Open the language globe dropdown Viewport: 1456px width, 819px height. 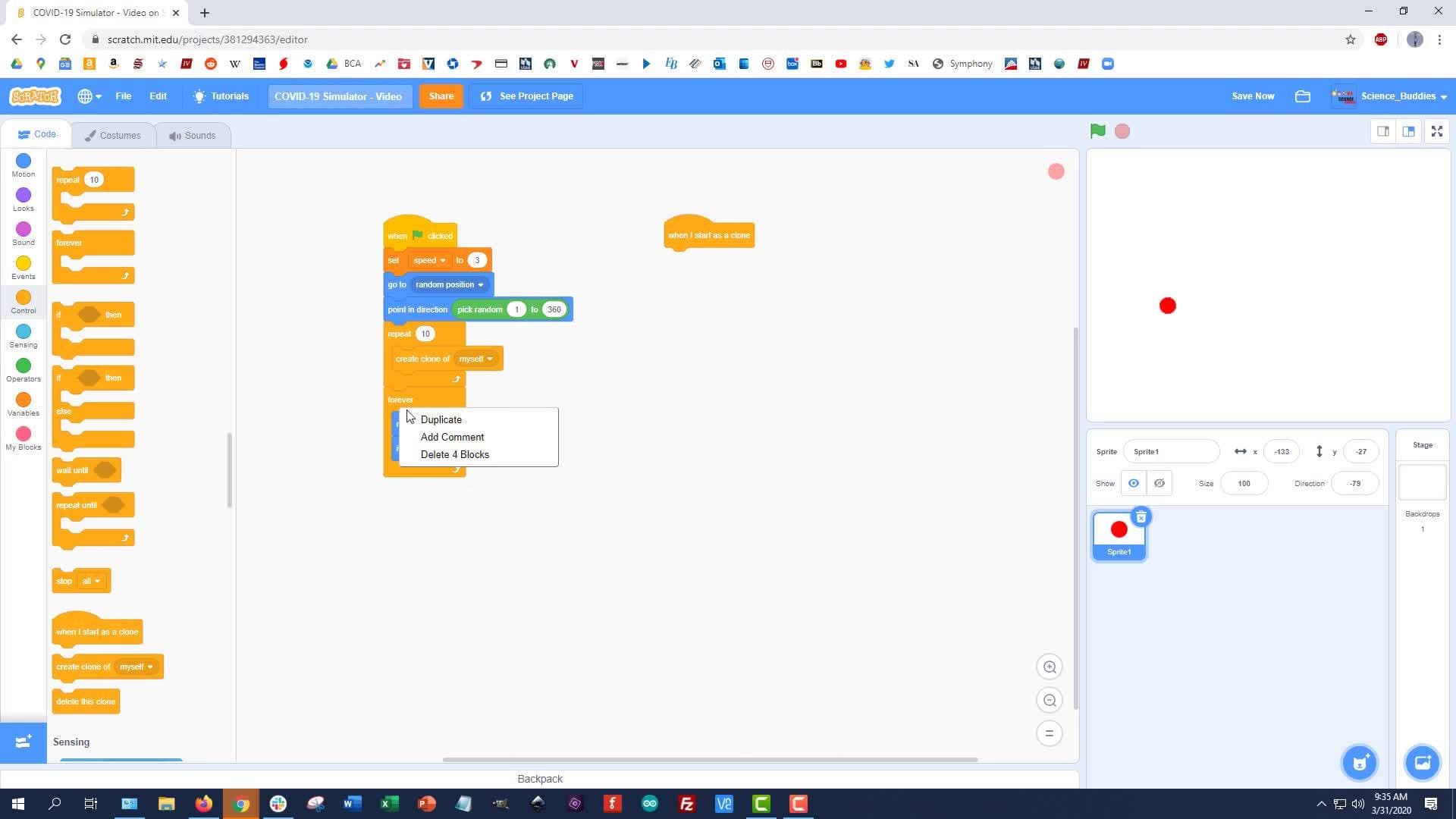(87, 96)
